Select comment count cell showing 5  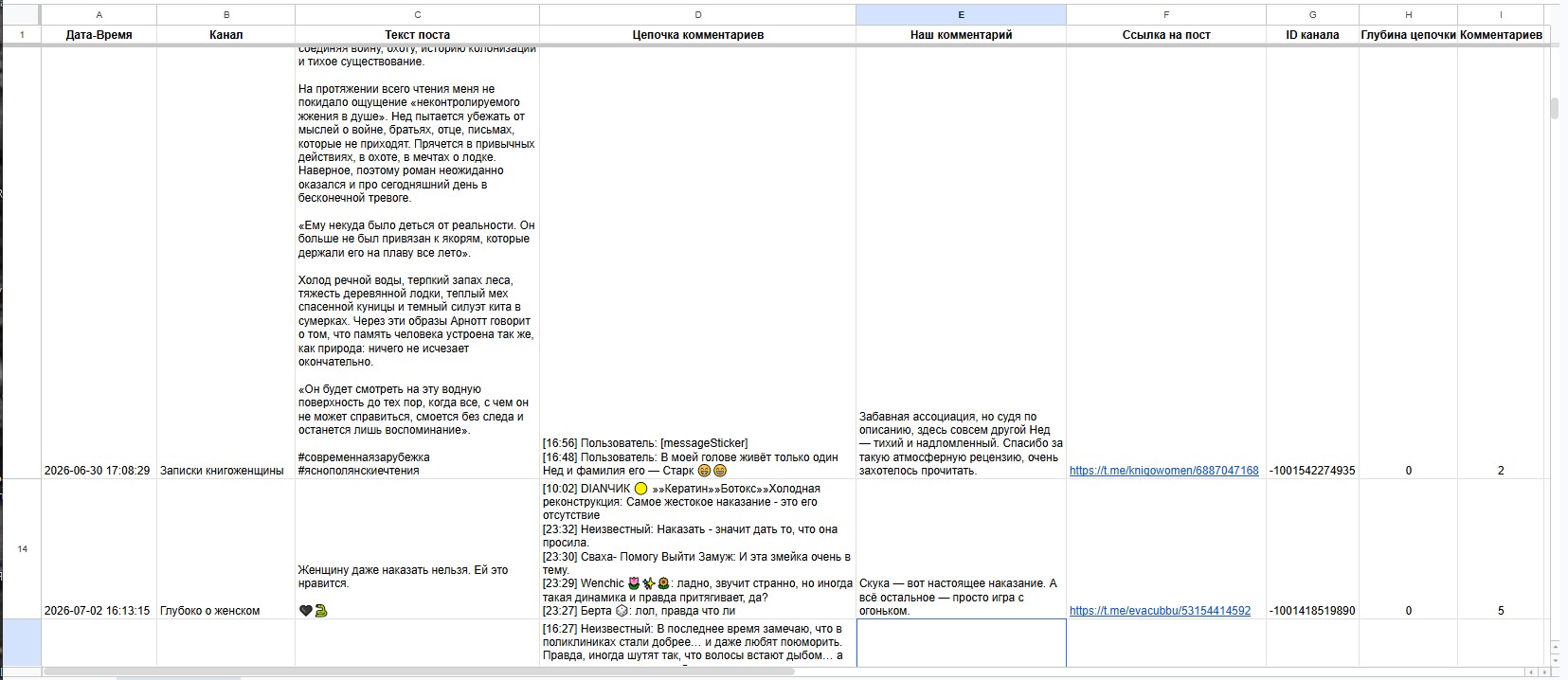(1501, 549)
